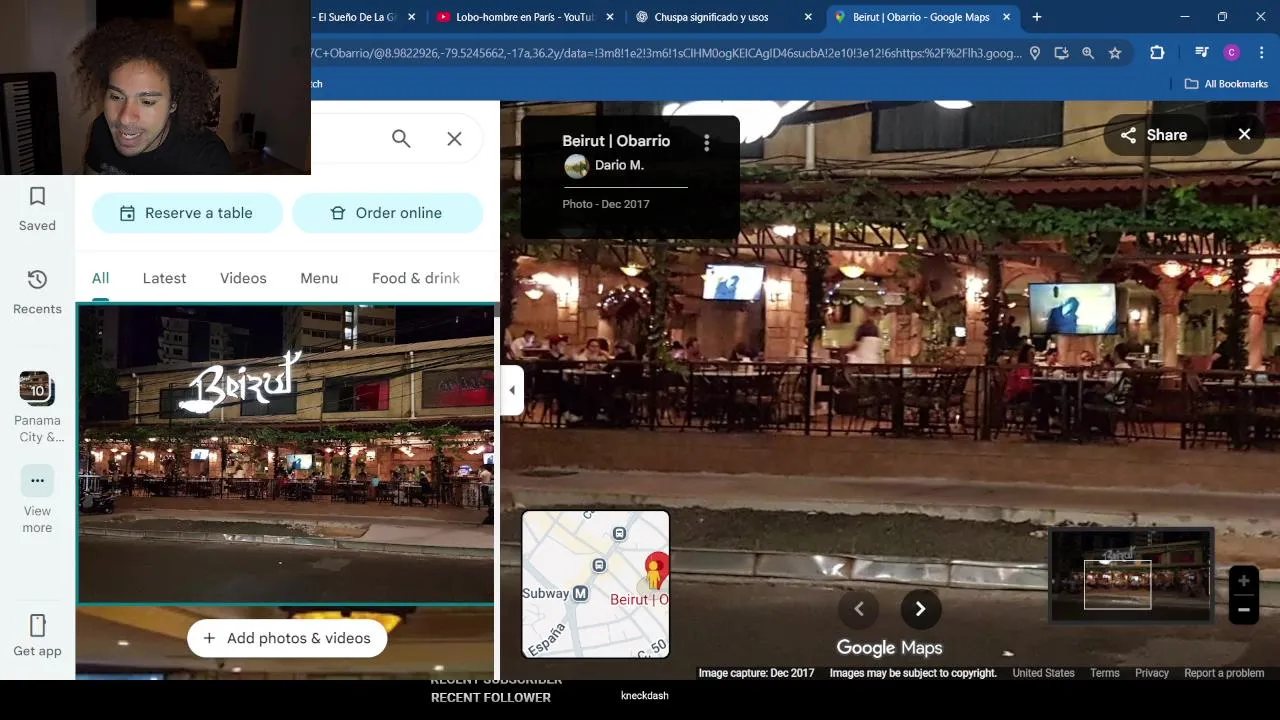Open the media controls icon
The width and height of the screenshot is (1280, 720).
[1202, 53]
